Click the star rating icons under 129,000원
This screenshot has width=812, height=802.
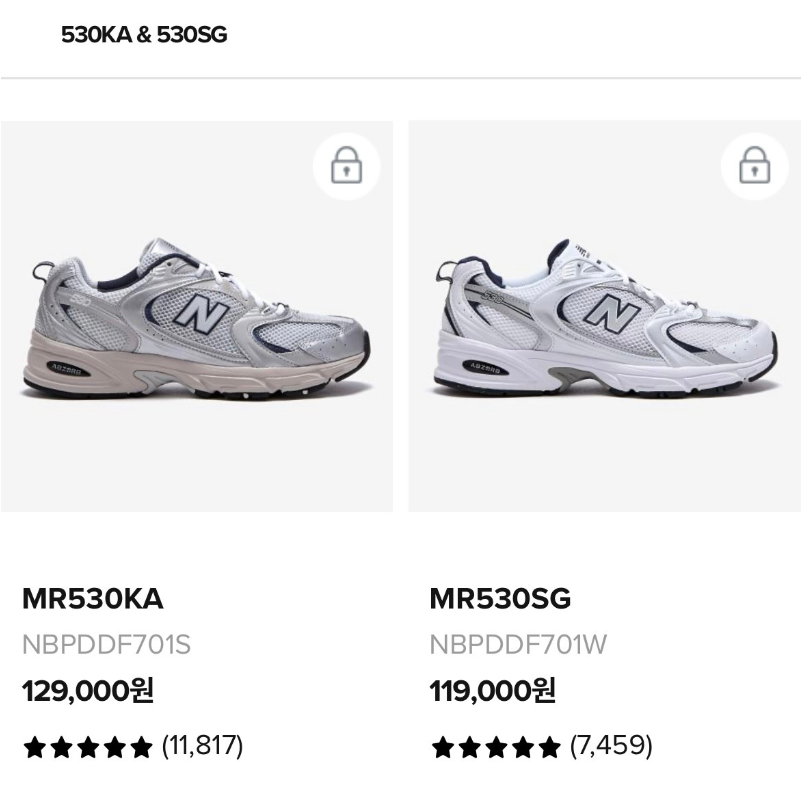[88, 747]
